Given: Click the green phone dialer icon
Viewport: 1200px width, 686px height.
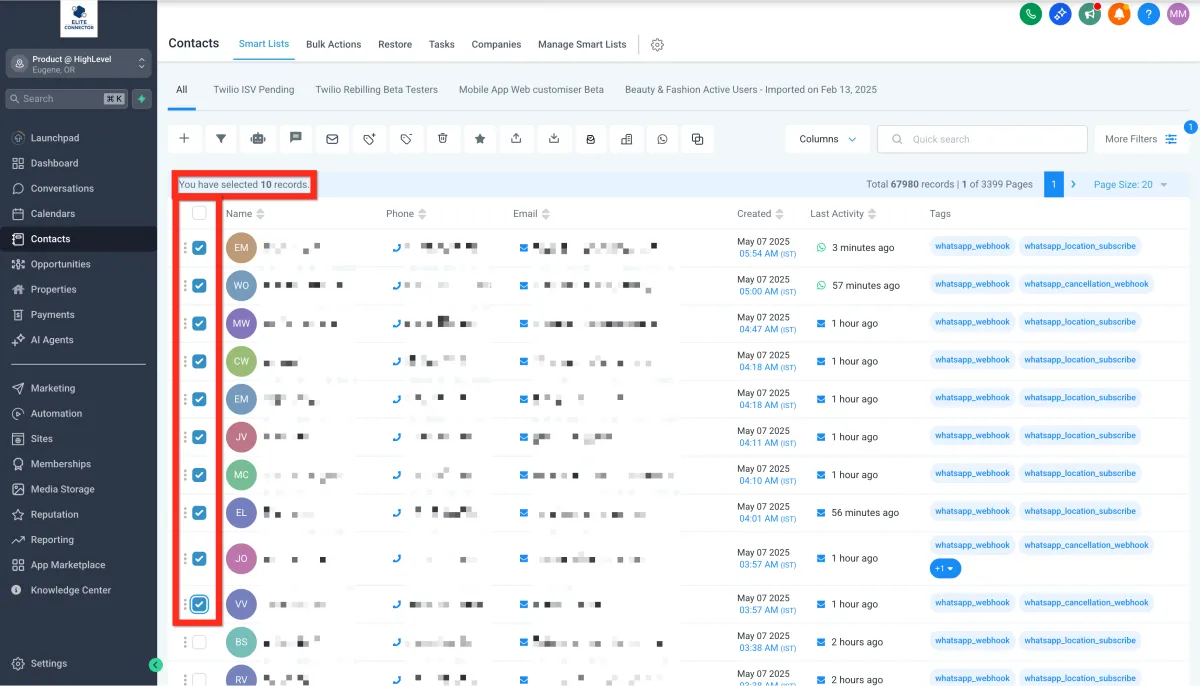Looking at the screenshot, I should click(x=1030, y=14).
